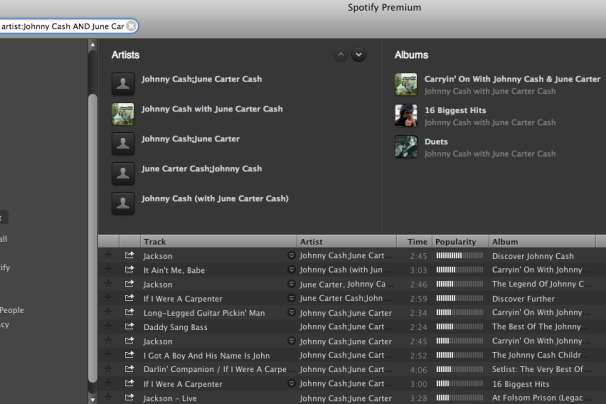The image size is (606, 404).
Task: Click placeholder avatar for Johnny Cash;June Carter Cash
Action: tap(123, 84)
